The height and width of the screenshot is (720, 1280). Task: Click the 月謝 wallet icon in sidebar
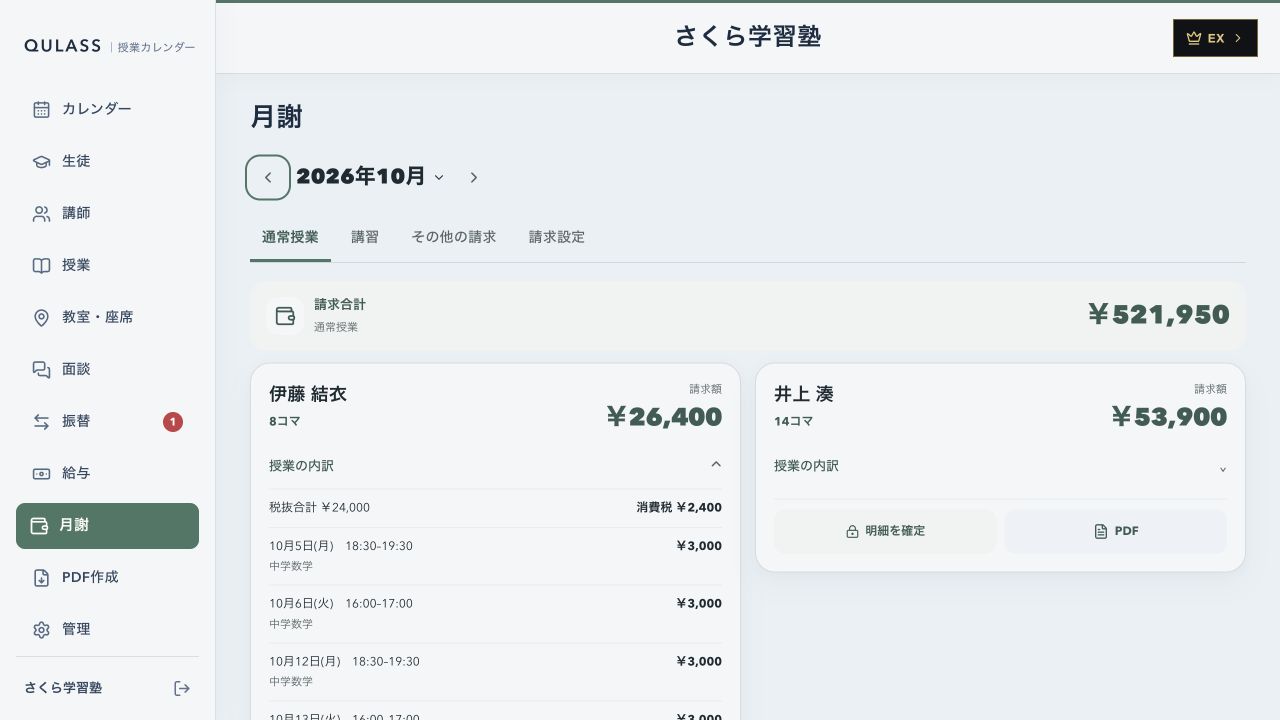[39, 525]
